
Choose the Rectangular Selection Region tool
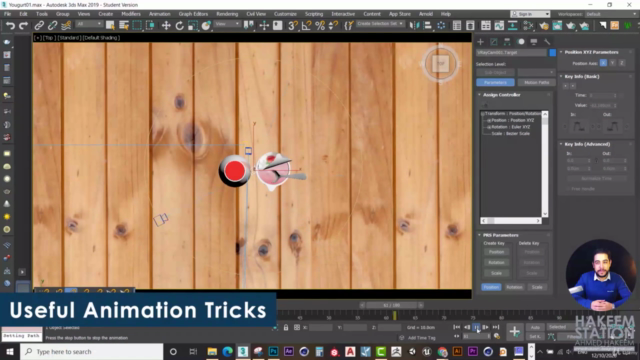(137, 26)
